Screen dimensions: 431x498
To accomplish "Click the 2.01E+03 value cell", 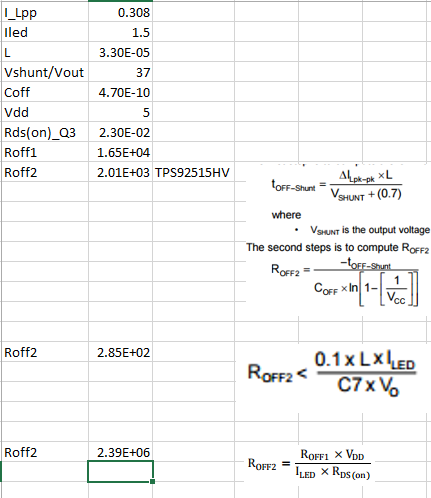I will tap(121, 172).
